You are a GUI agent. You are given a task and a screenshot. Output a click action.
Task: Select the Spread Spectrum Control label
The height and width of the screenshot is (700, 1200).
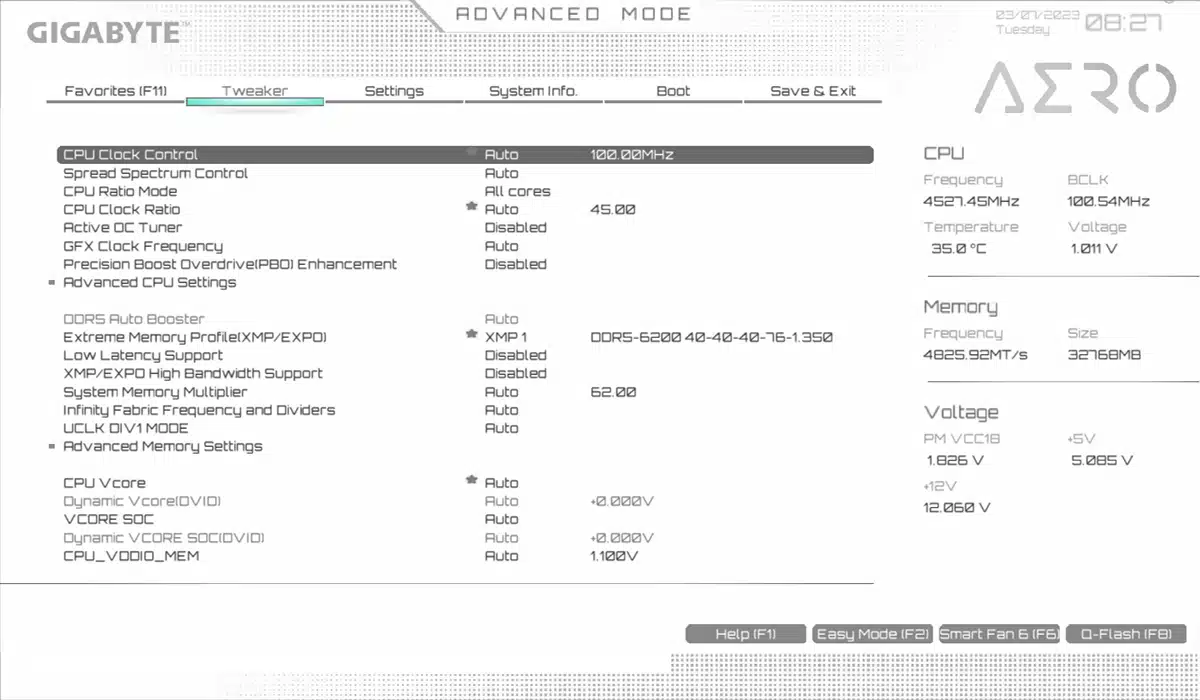(x=155, y=173)
